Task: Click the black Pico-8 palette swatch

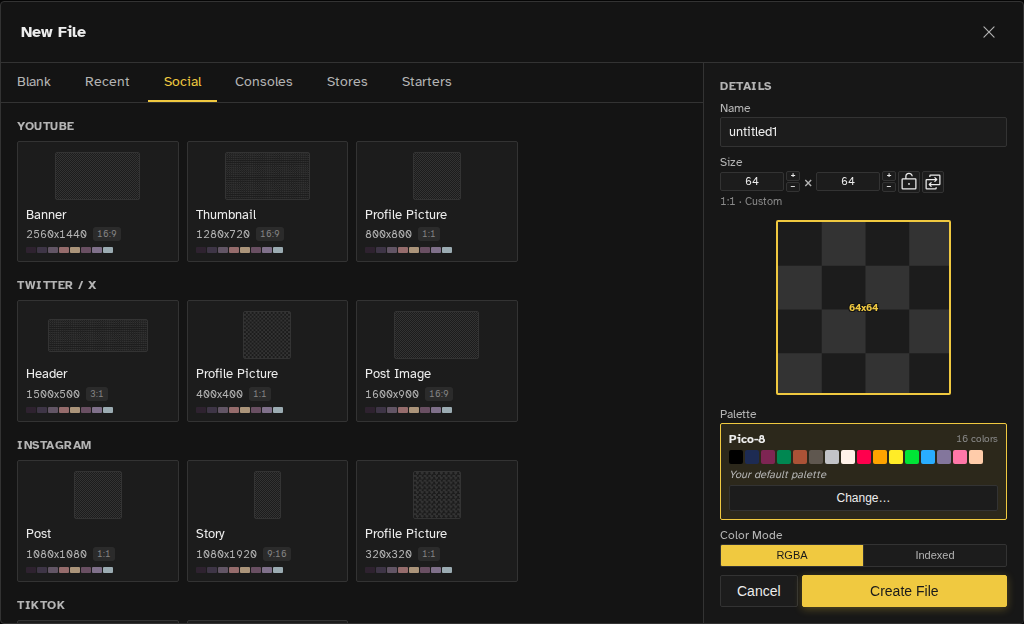Action: coord(736,457)
